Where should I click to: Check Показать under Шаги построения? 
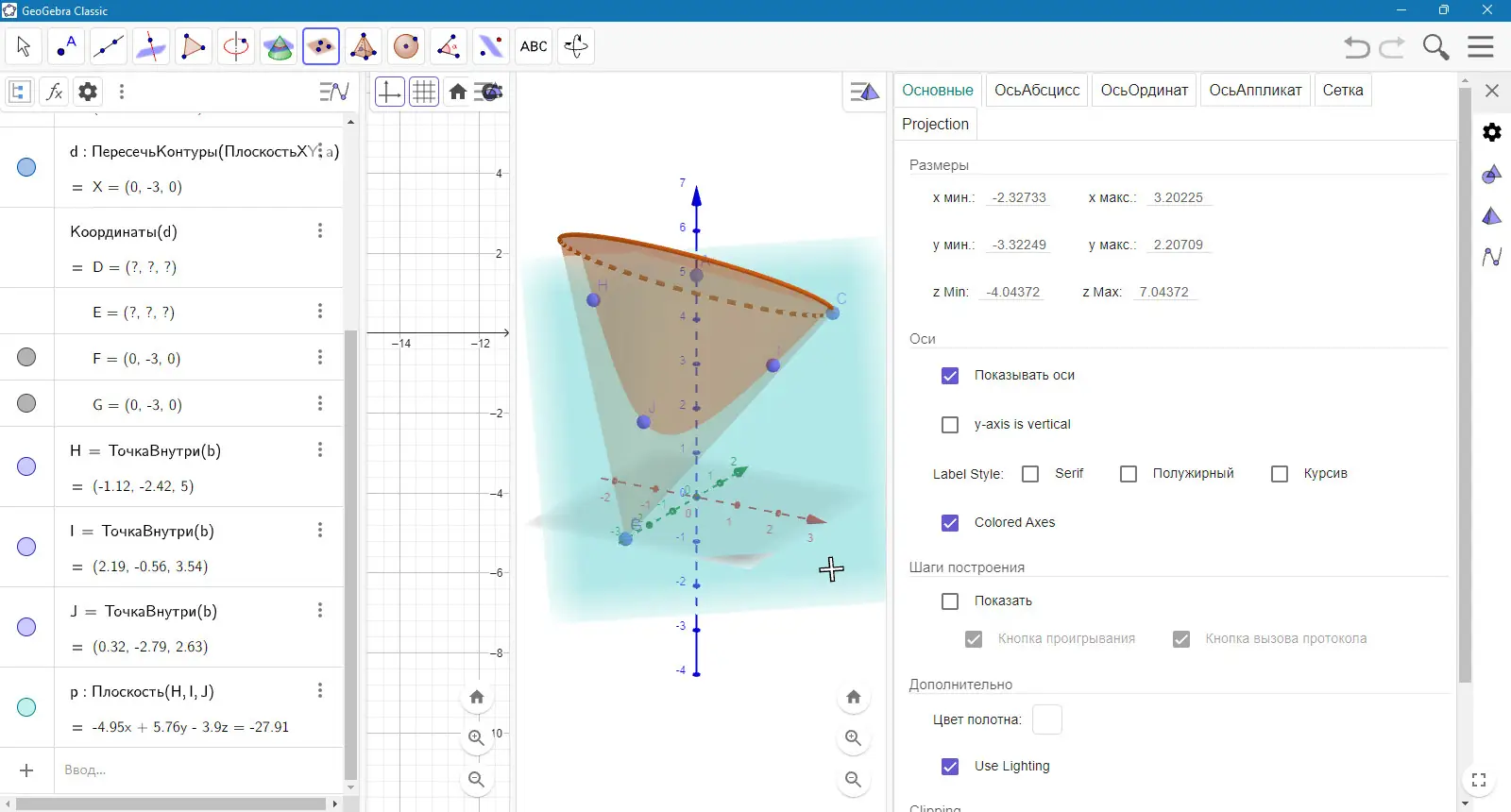950,601
